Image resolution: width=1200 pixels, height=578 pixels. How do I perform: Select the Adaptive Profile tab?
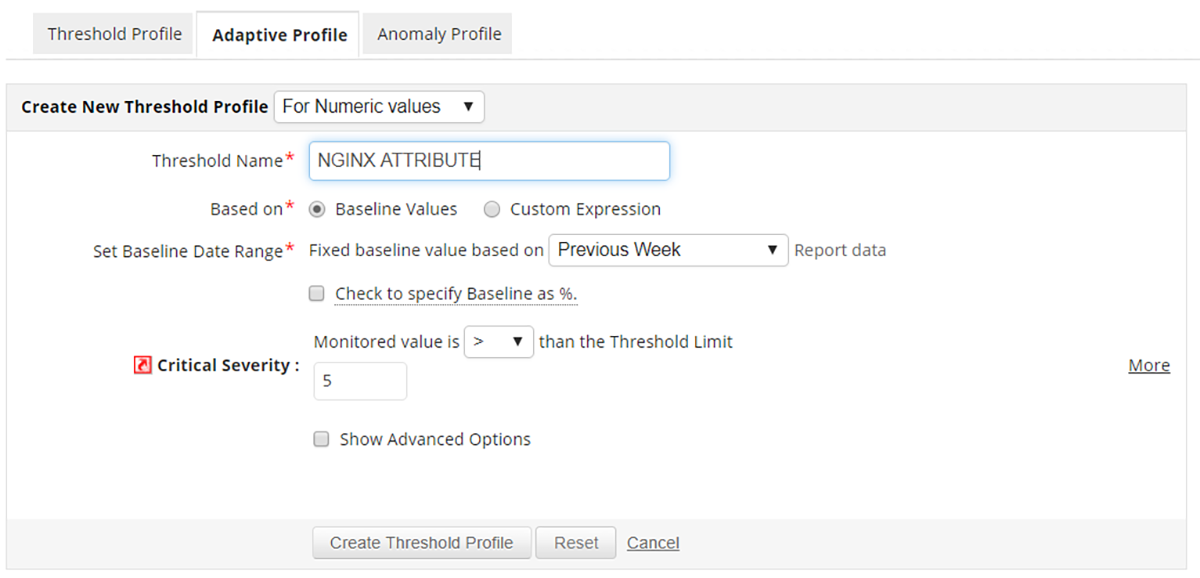coord(280,35)
